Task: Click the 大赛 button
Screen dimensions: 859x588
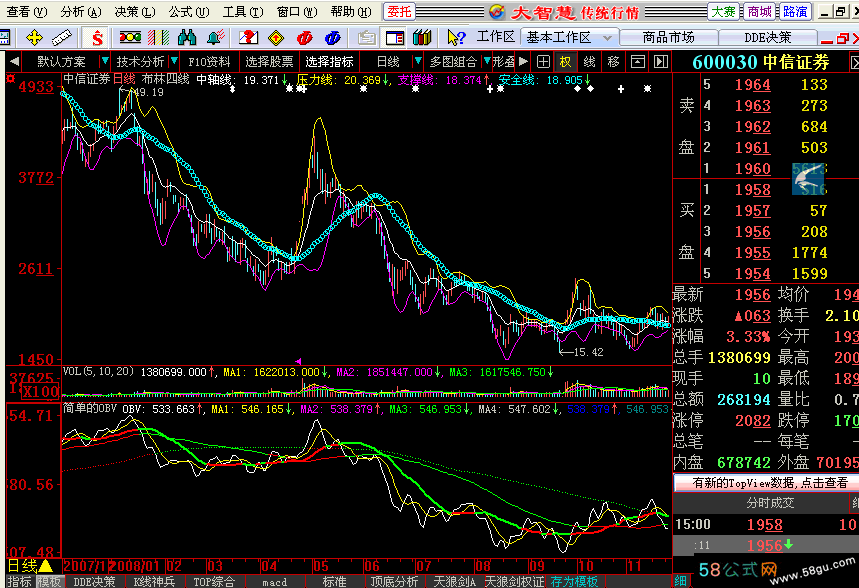Action: (723, 12)
